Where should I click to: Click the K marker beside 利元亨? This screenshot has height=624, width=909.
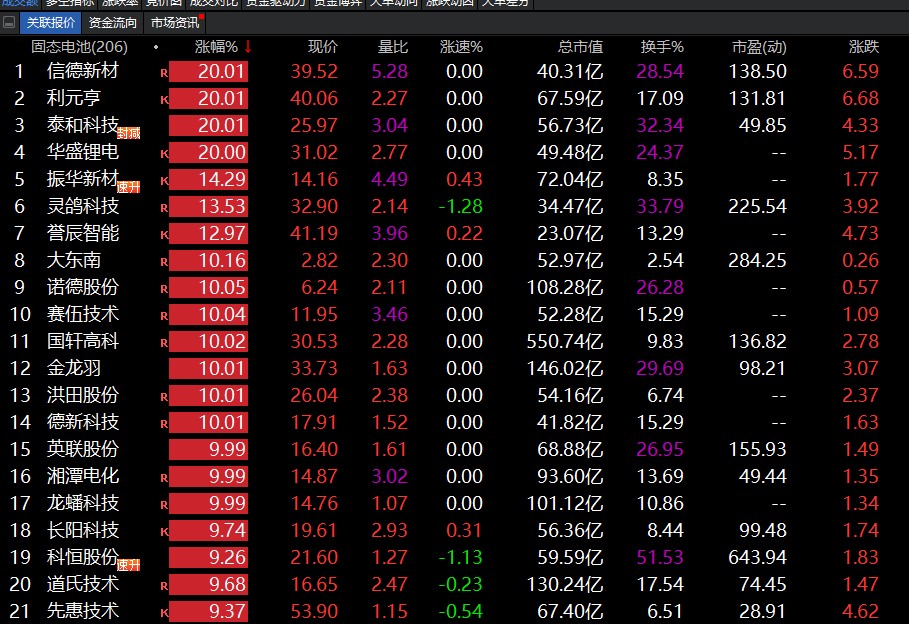(164, 100)
